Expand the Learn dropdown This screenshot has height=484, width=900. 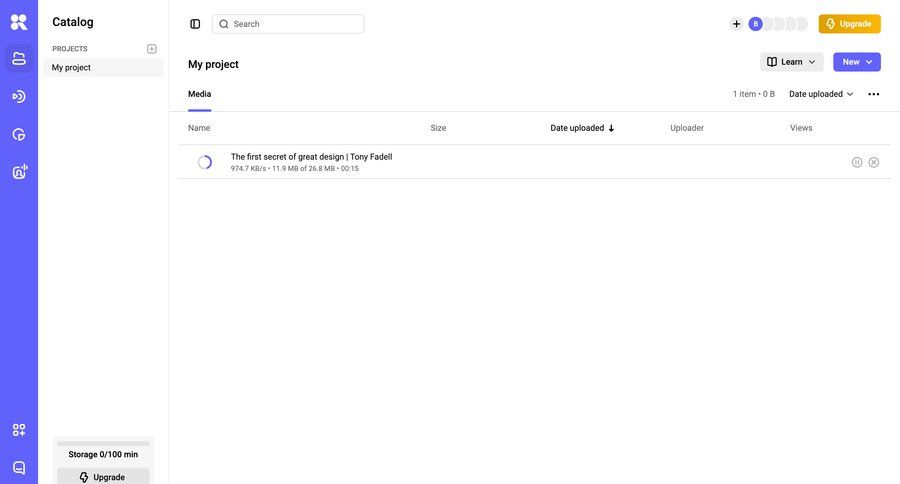791,62
